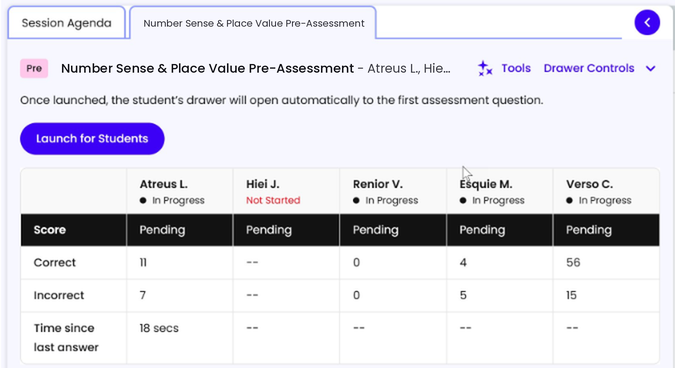Click Hiei J.'s Not Started status

[273, 200]
